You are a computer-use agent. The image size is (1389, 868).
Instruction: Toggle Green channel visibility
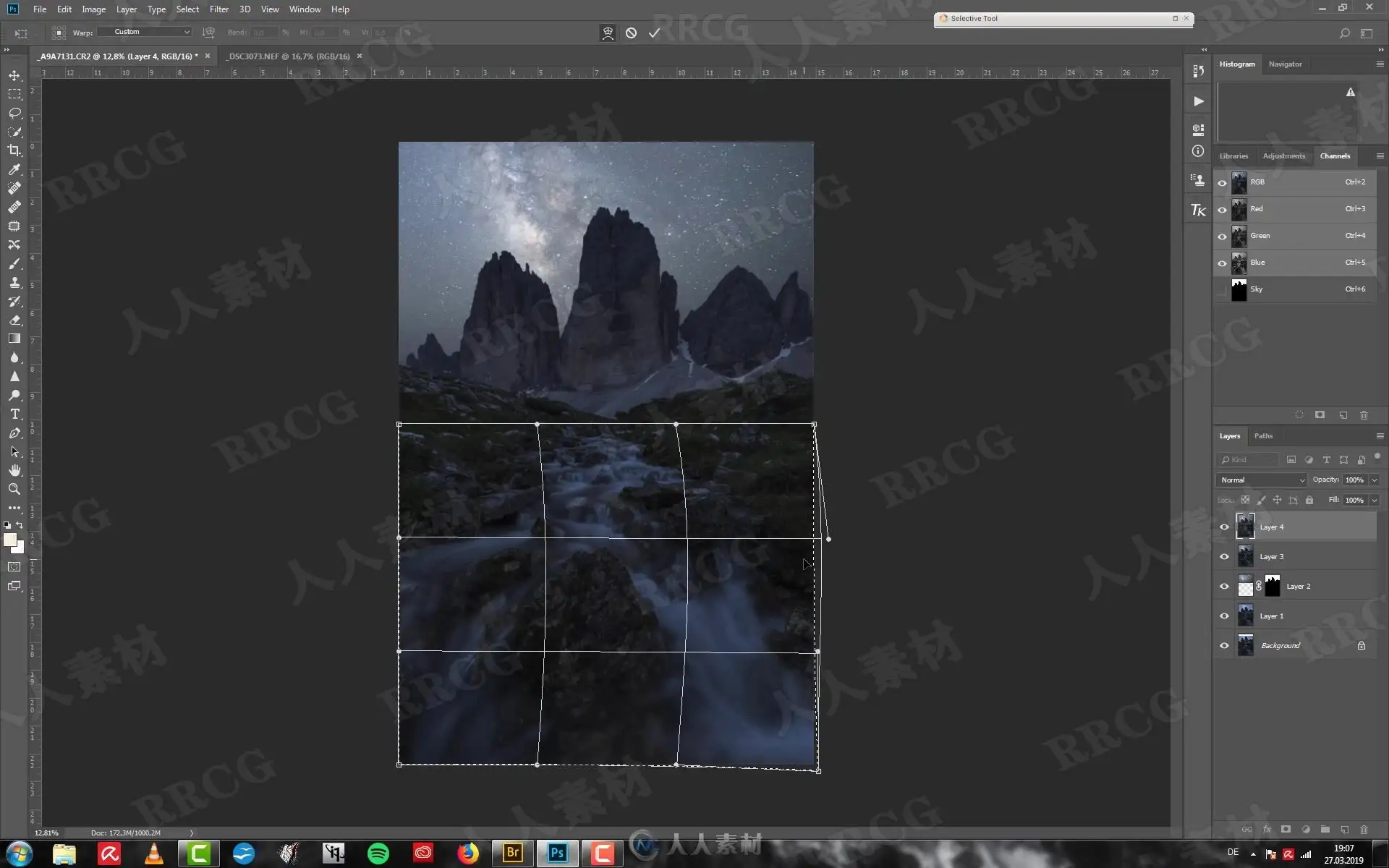point(1222,237)
